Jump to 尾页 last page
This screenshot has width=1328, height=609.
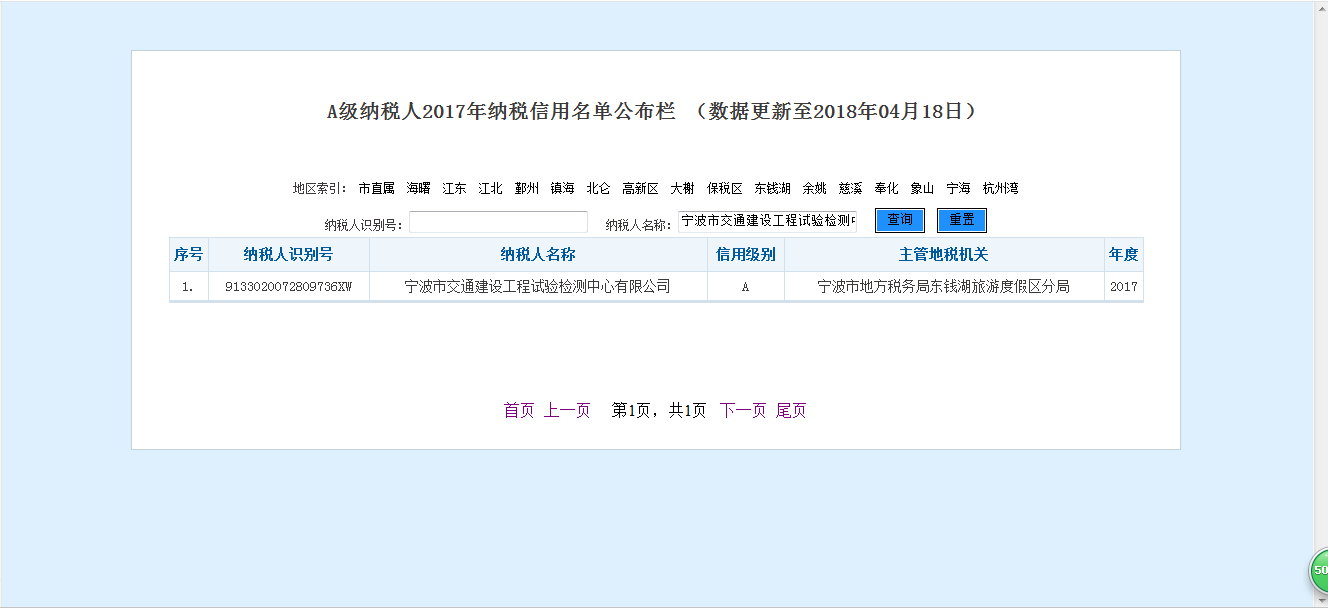[791, 411]
